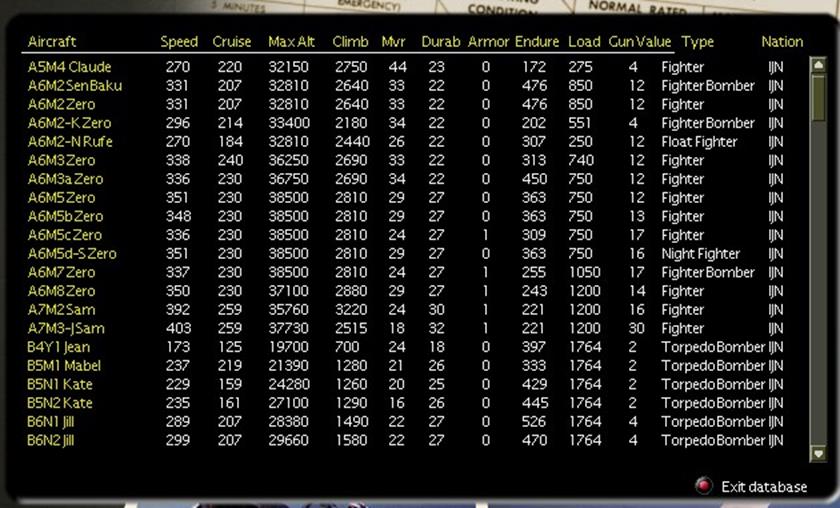Screen dimensions: 840x508
Task: Select the A6M7 Zero aircraft
Action: pos(62,273)
